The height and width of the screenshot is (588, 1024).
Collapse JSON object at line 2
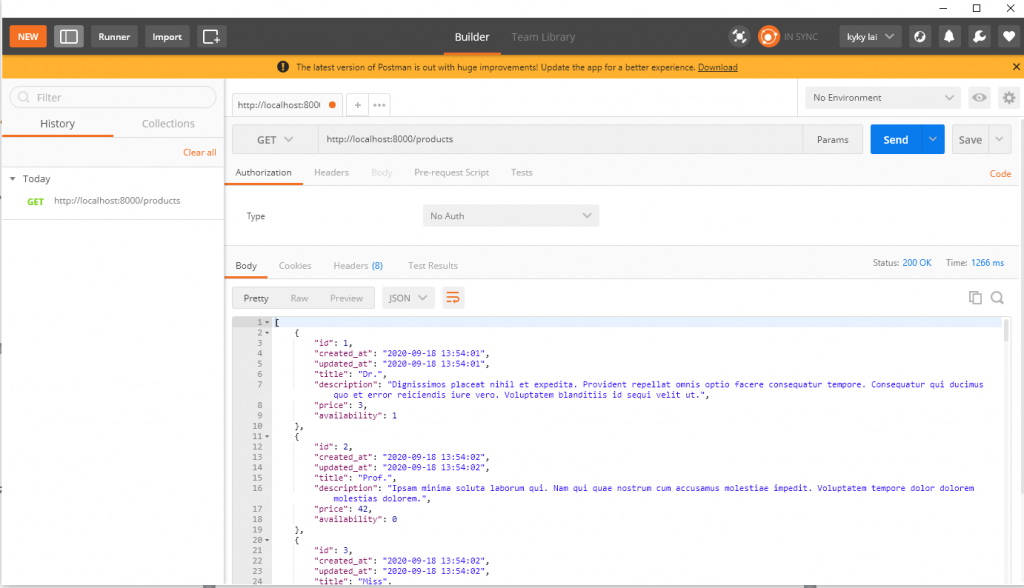(x=267, y=333)
